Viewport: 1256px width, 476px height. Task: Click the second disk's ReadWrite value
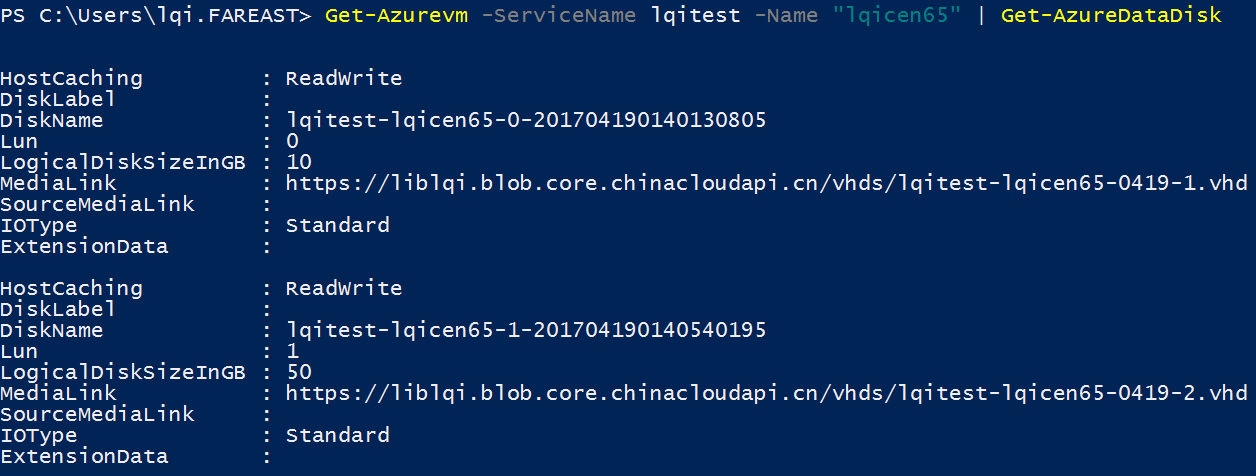343,288
